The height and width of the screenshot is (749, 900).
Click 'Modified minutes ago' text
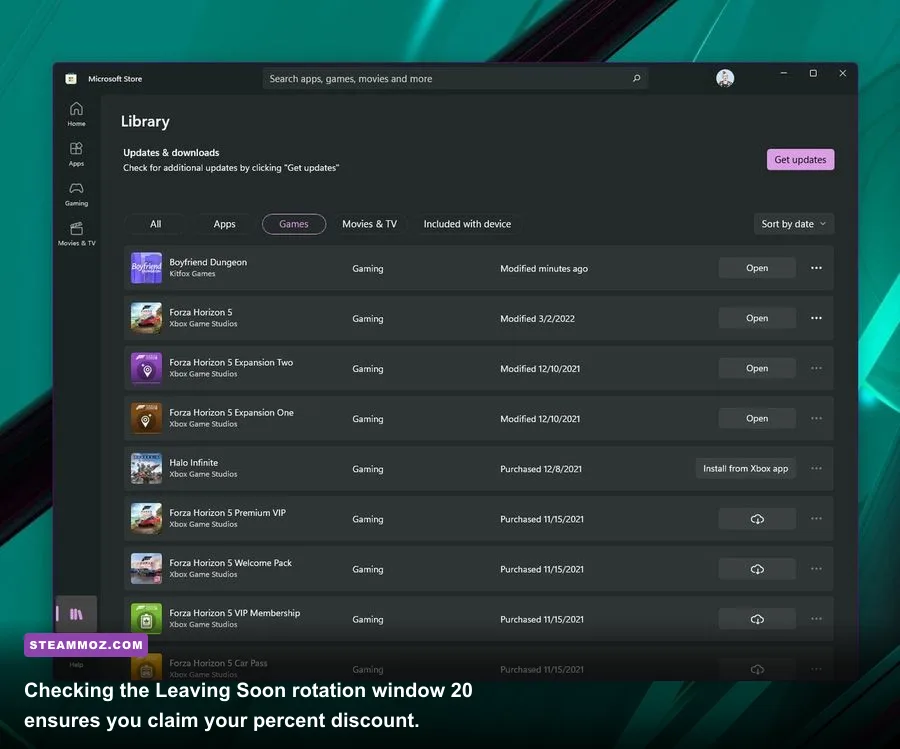pos(544,269)
